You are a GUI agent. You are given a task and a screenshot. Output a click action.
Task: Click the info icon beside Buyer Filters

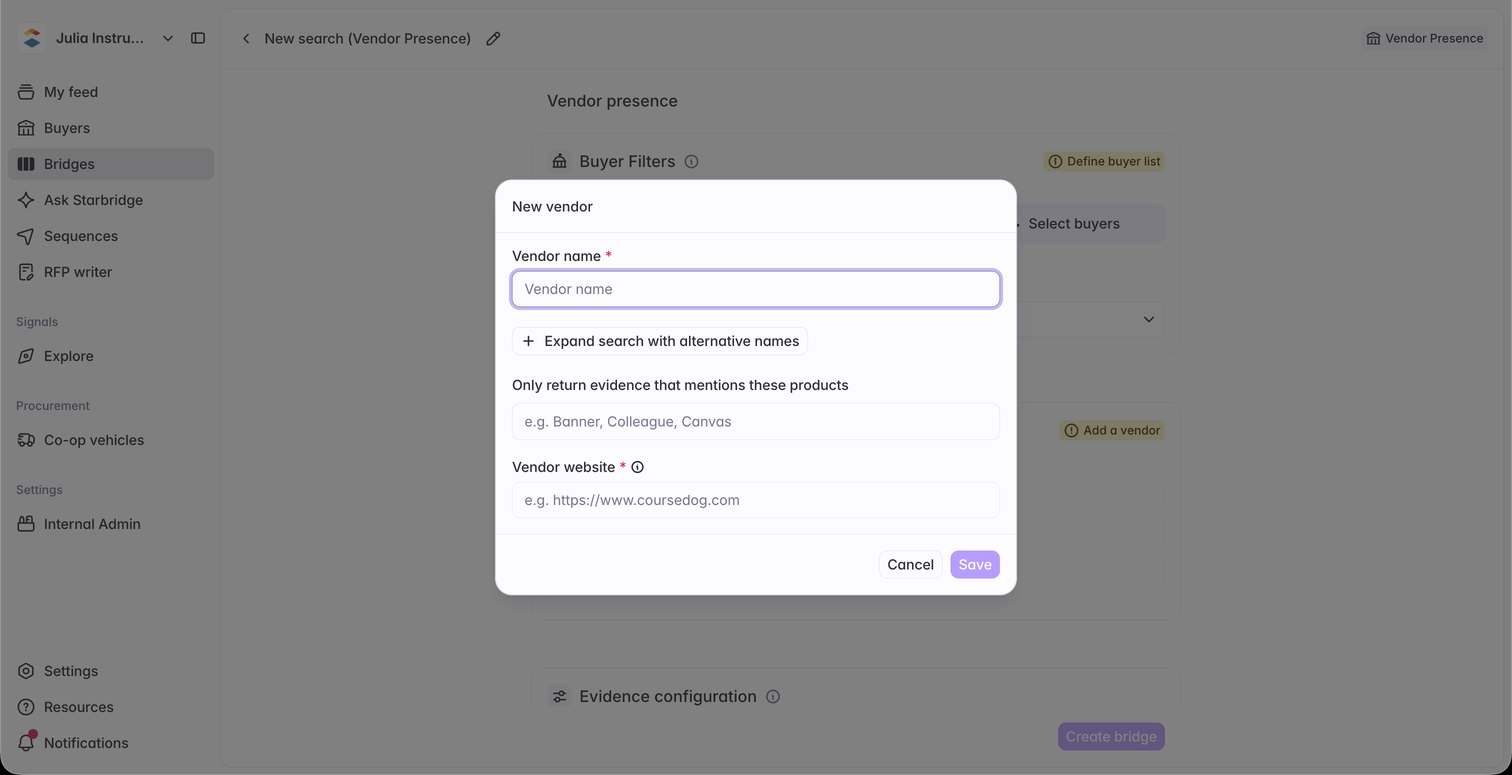(x=691, y=161)
